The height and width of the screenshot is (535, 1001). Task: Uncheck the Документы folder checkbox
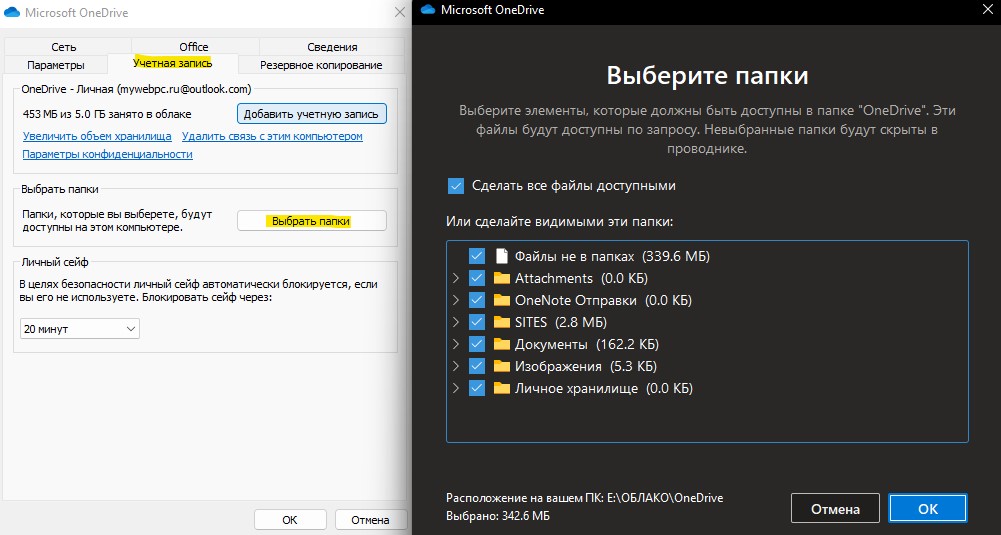tap(477, 344)
